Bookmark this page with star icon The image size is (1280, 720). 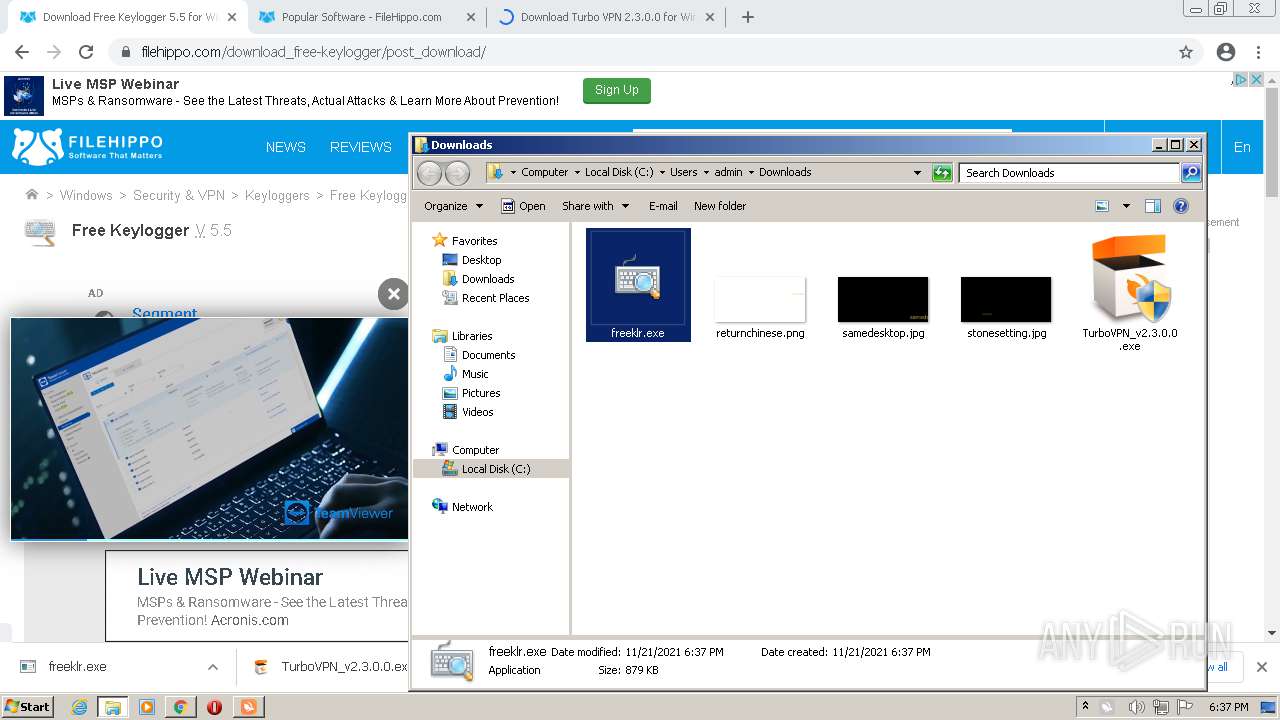[1186, 52]
